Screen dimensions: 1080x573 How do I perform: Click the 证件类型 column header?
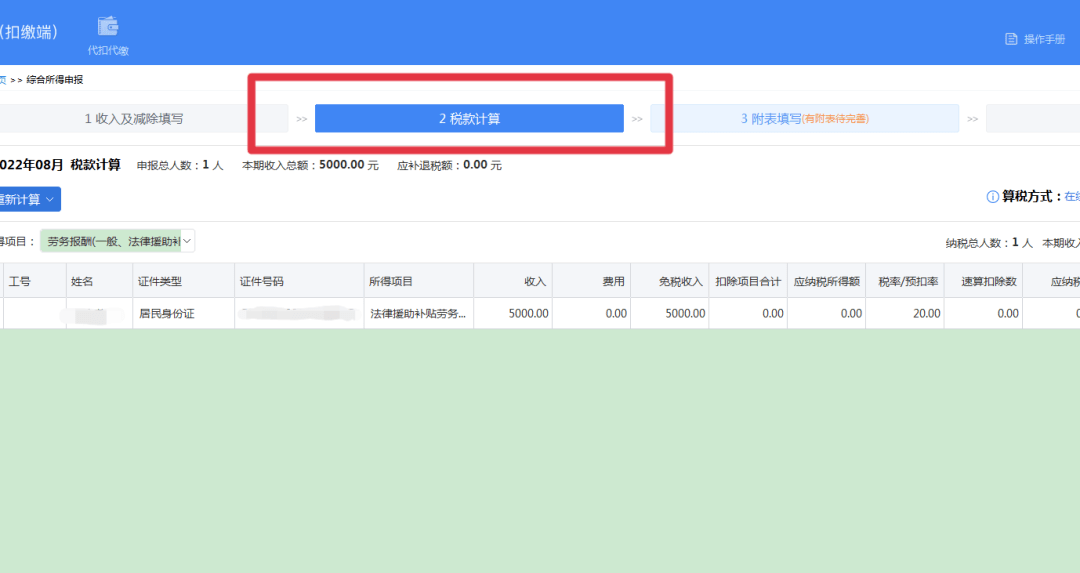click(160, 281)
